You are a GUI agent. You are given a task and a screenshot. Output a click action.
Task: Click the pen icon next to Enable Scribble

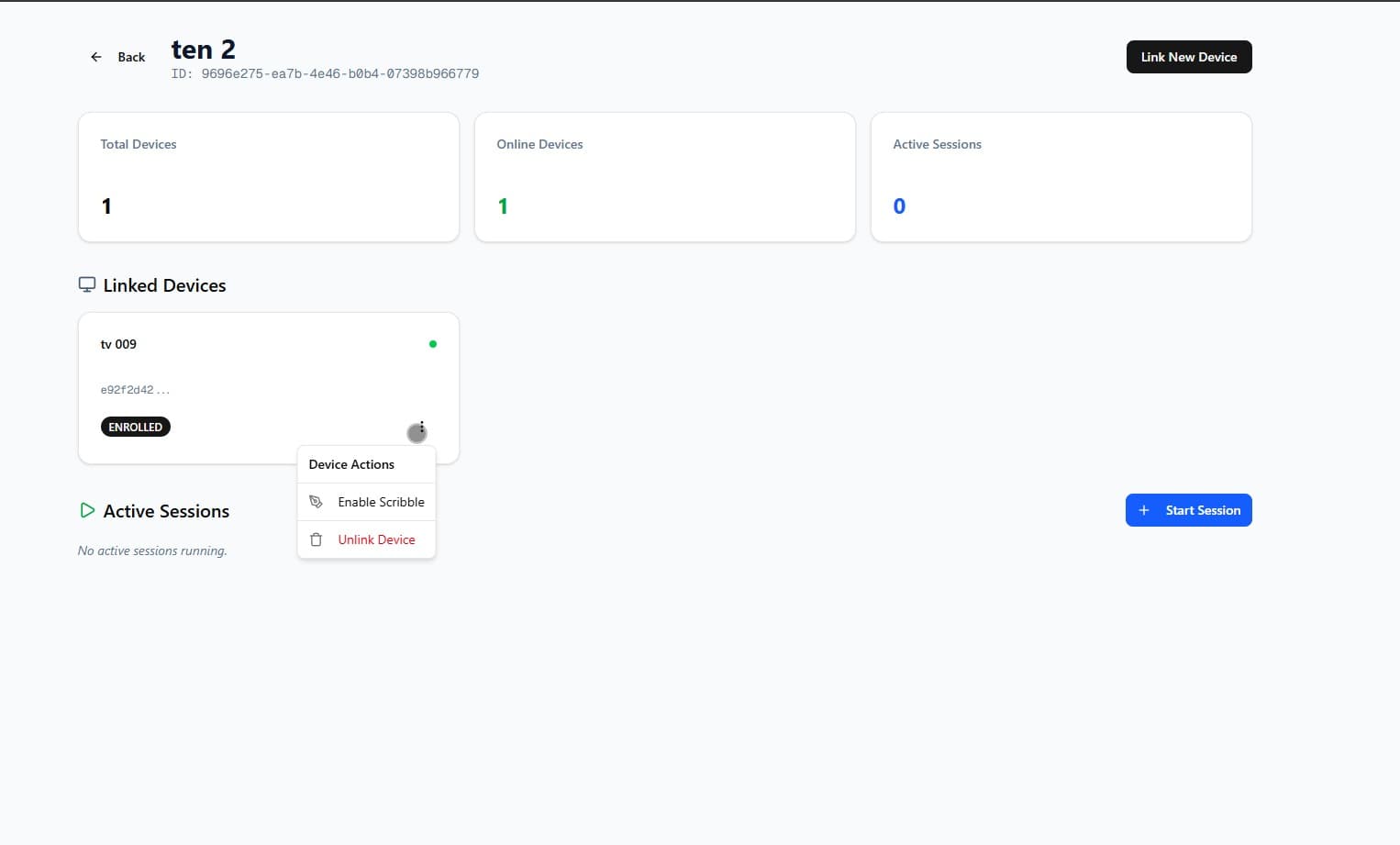(316, 502)
